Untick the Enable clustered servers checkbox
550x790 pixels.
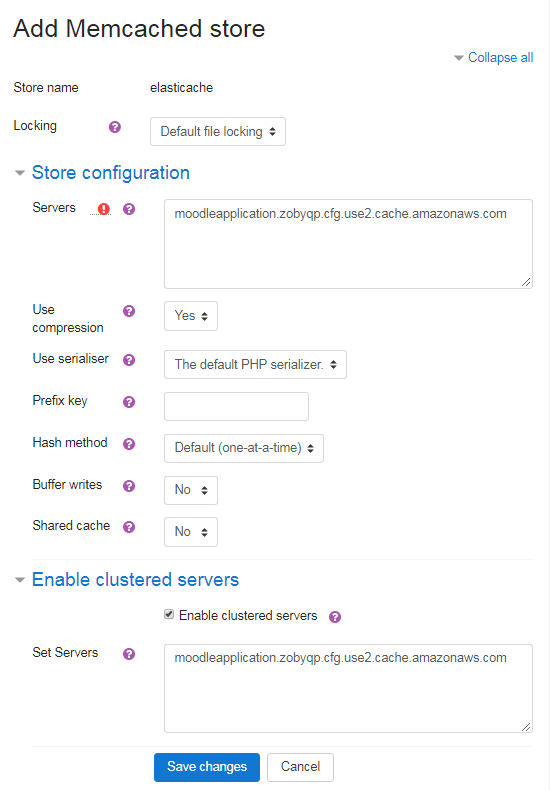pyautogui.click(x=169, y=614)
